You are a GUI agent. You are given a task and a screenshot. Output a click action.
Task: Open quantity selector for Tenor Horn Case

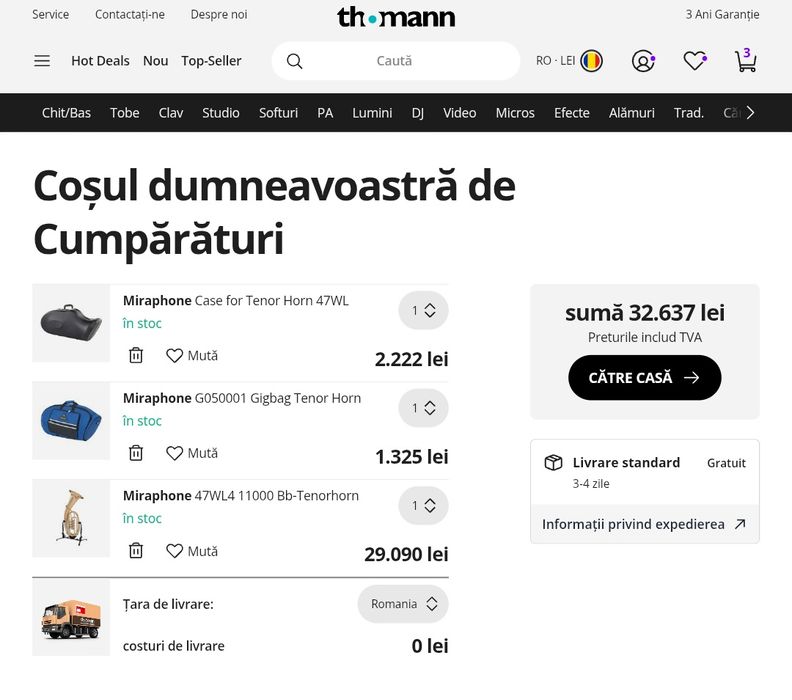point(423,310)
